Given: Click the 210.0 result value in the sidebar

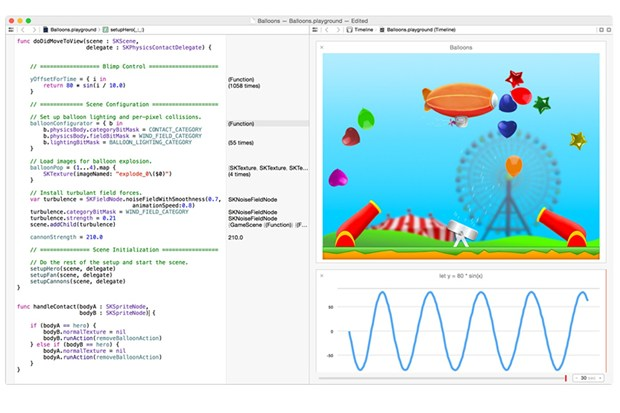Looking at the screenshot, I should click(x=236, y=237).
